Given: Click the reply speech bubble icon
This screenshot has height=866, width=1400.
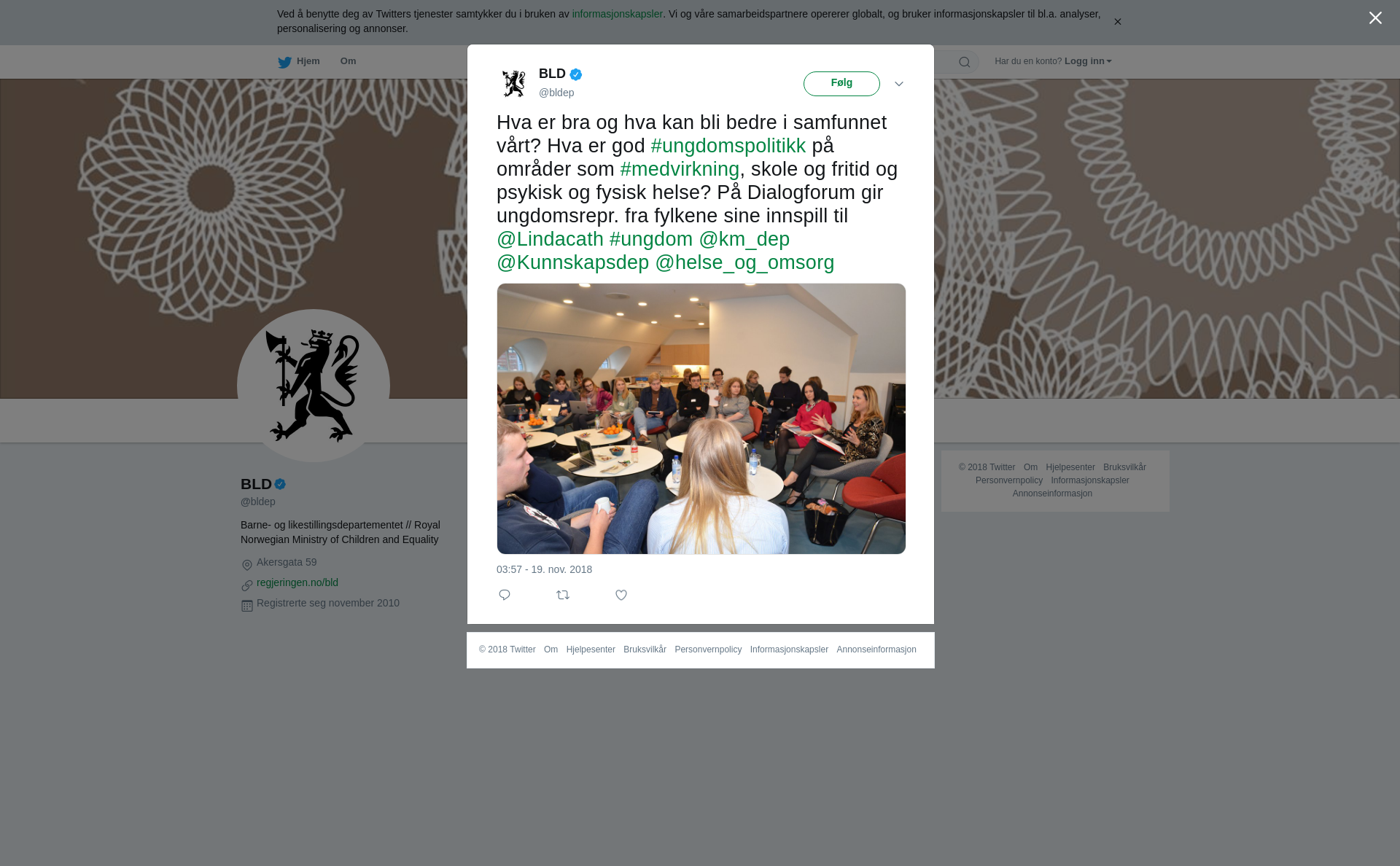Looking at the screenshot, I should [505, 595].
